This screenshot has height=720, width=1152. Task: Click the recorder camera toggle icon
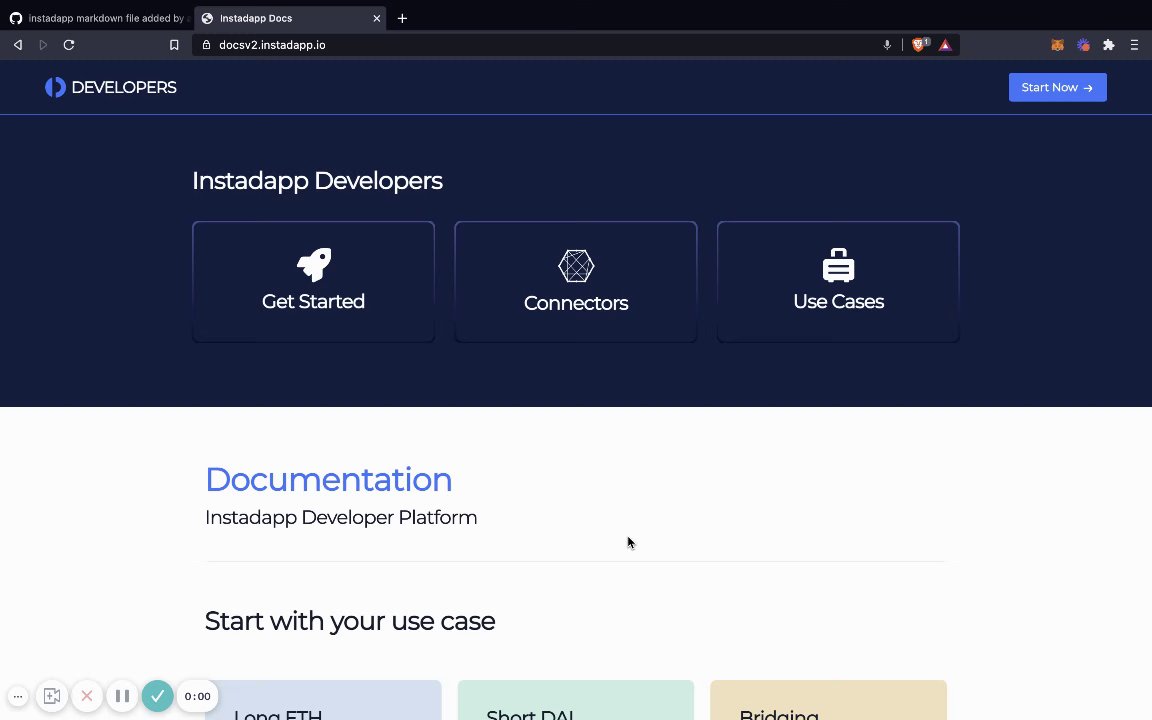click(51, 696)
